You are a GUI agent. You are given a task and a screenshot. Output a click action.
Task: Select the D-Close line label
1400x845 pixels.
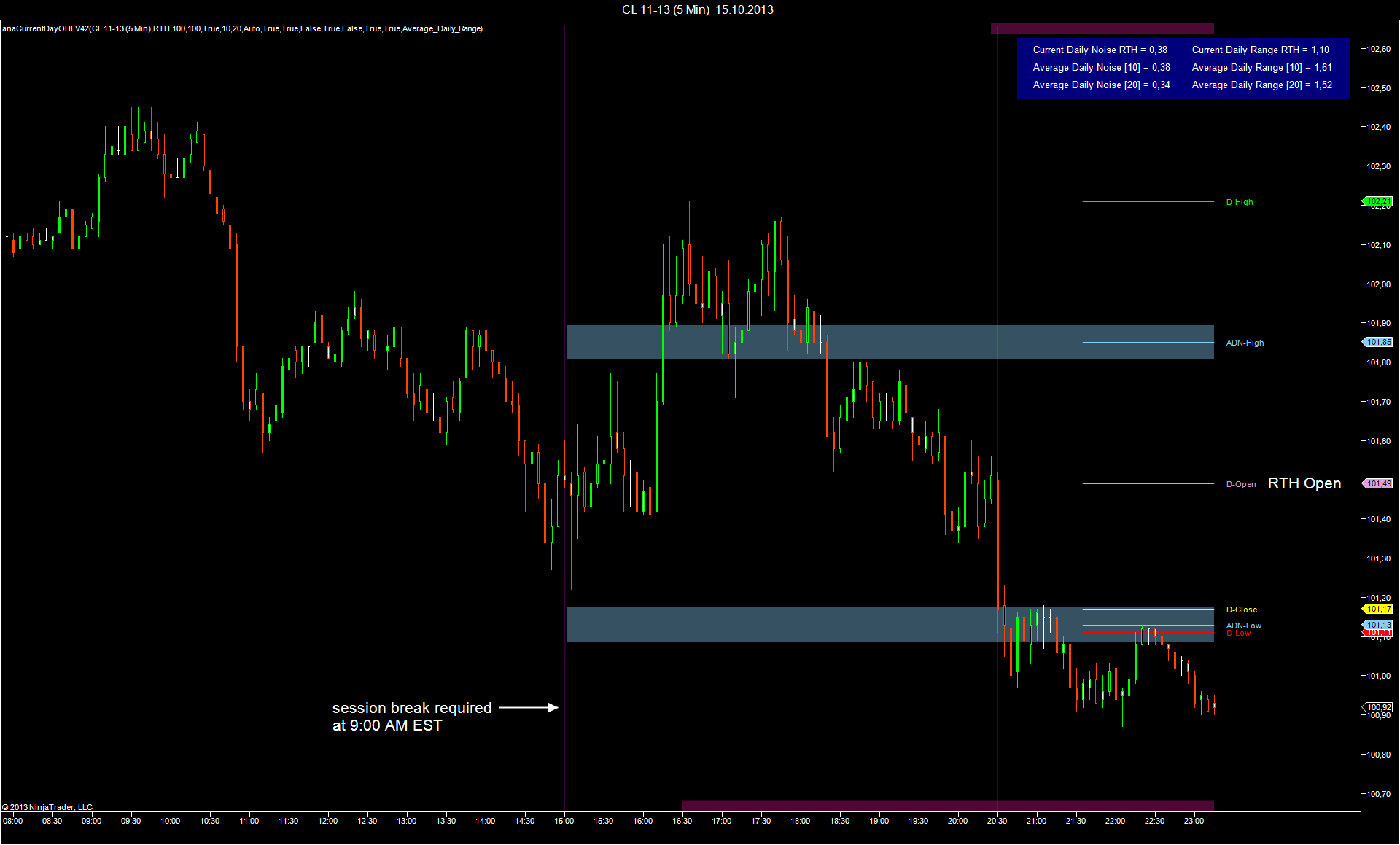1241,610
